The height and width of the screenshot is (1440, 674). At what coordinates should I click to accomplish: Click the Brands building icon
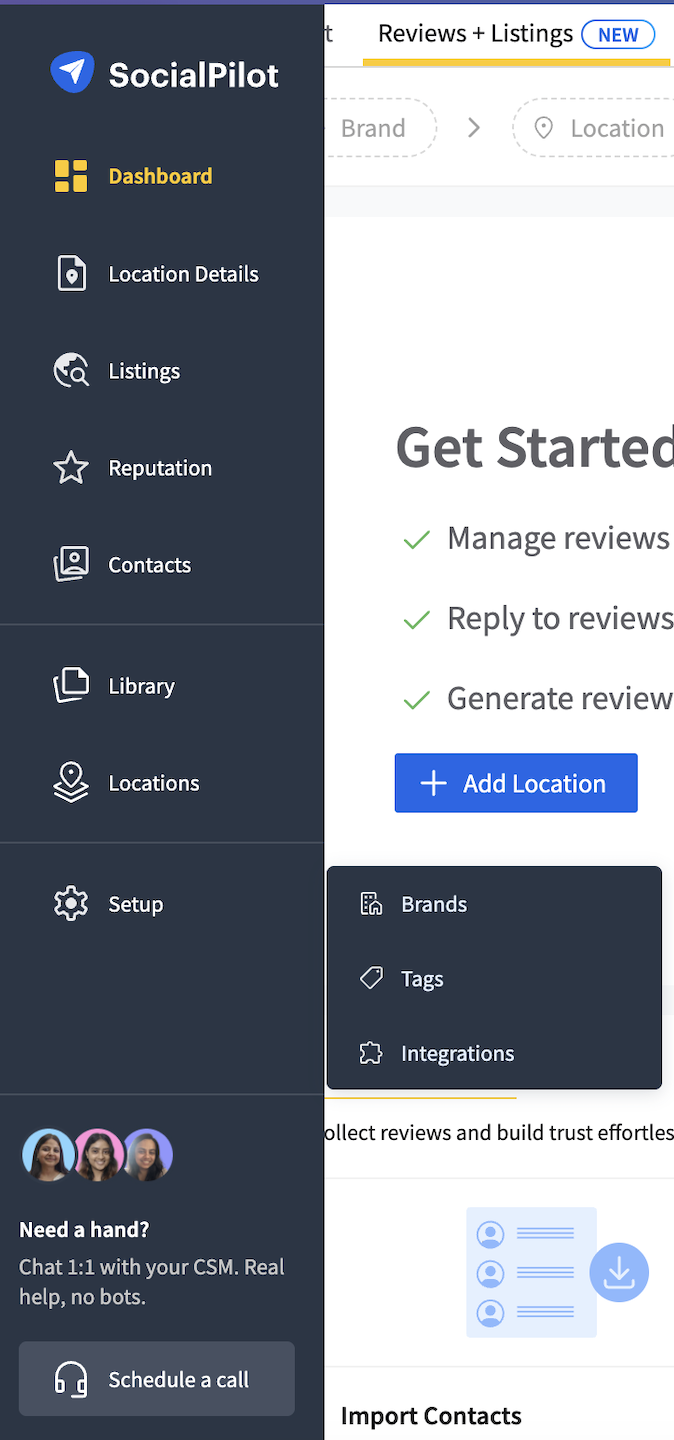(371, 904)
